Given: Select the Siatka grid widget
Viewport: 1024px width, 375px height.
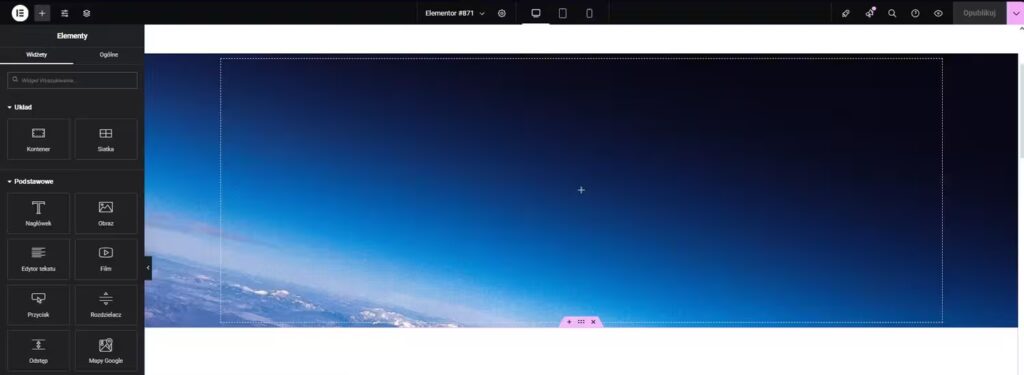Looking at the screenshot, I should point(106,139).
